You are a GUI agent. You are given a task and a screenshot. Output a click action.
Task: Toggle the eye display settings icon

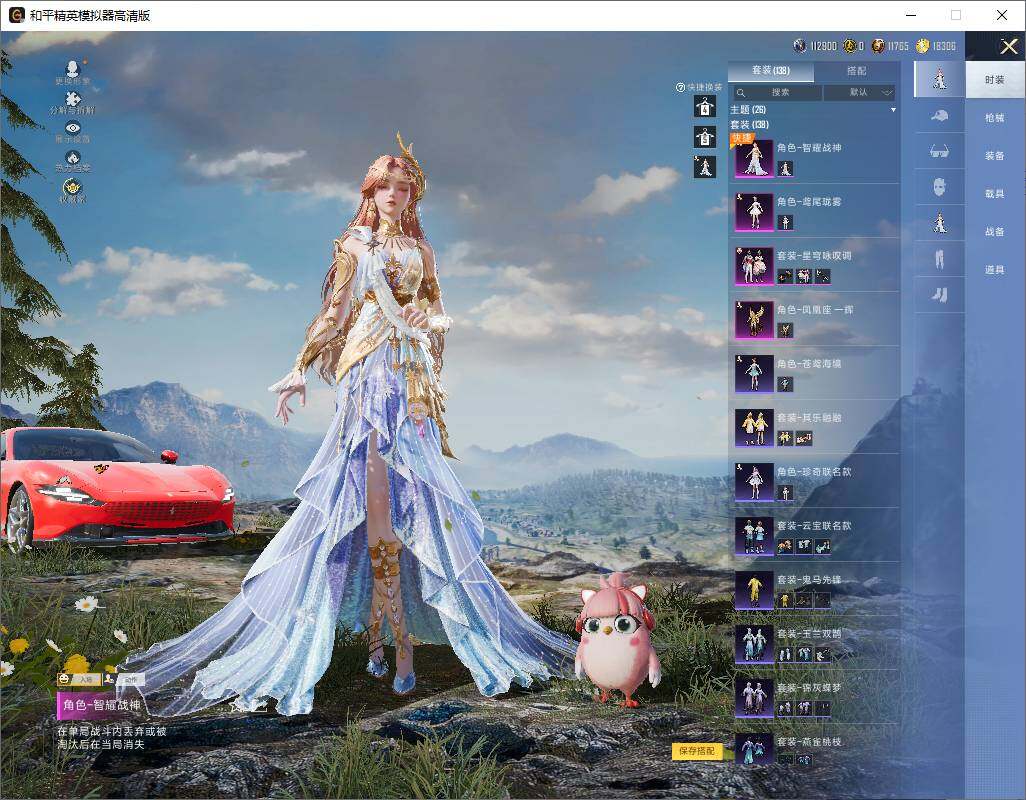tap(73, 131)
